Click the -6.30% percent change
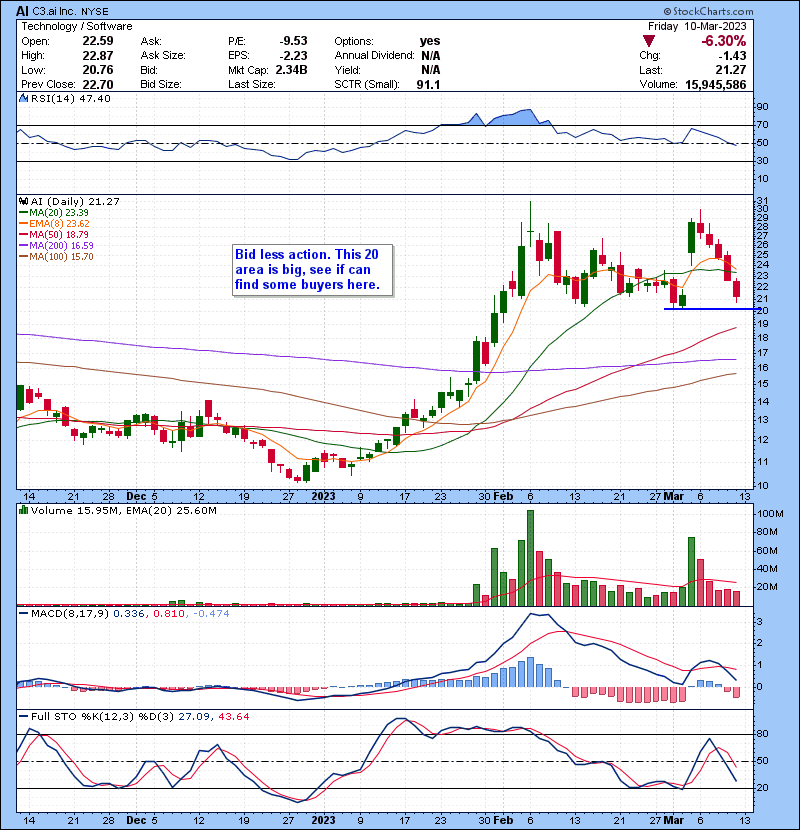The height and width of the screenshot is (830, 800). tap(724, 41)
